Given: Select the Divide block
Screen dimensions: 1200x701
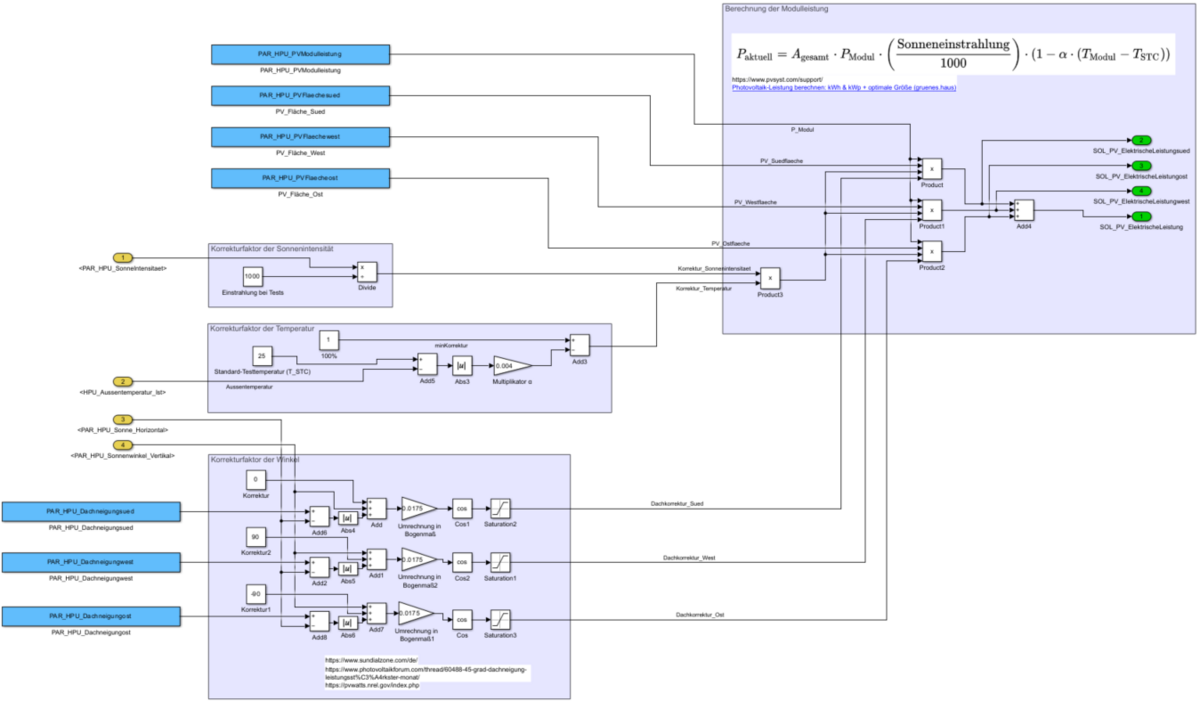Looking at the screenshot, I should (x=367, y=271).
